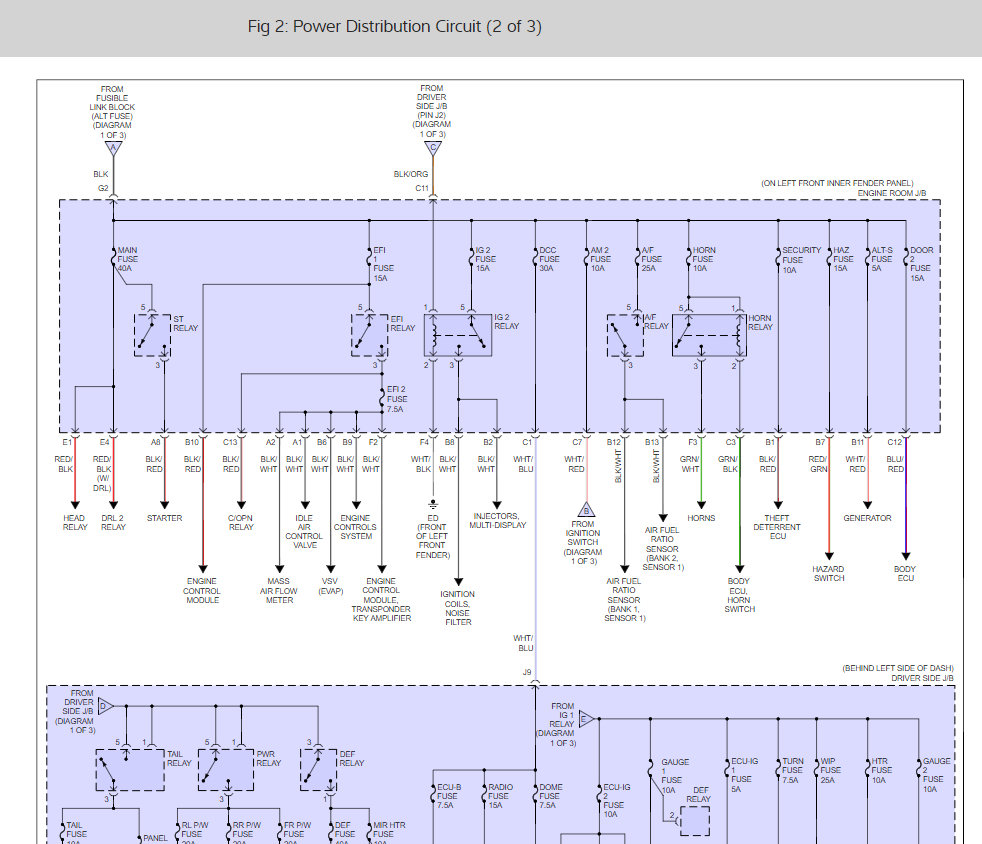
Task: Click the 'DOME FUSE 7.5A' label
Action: (x=551, y=796)
